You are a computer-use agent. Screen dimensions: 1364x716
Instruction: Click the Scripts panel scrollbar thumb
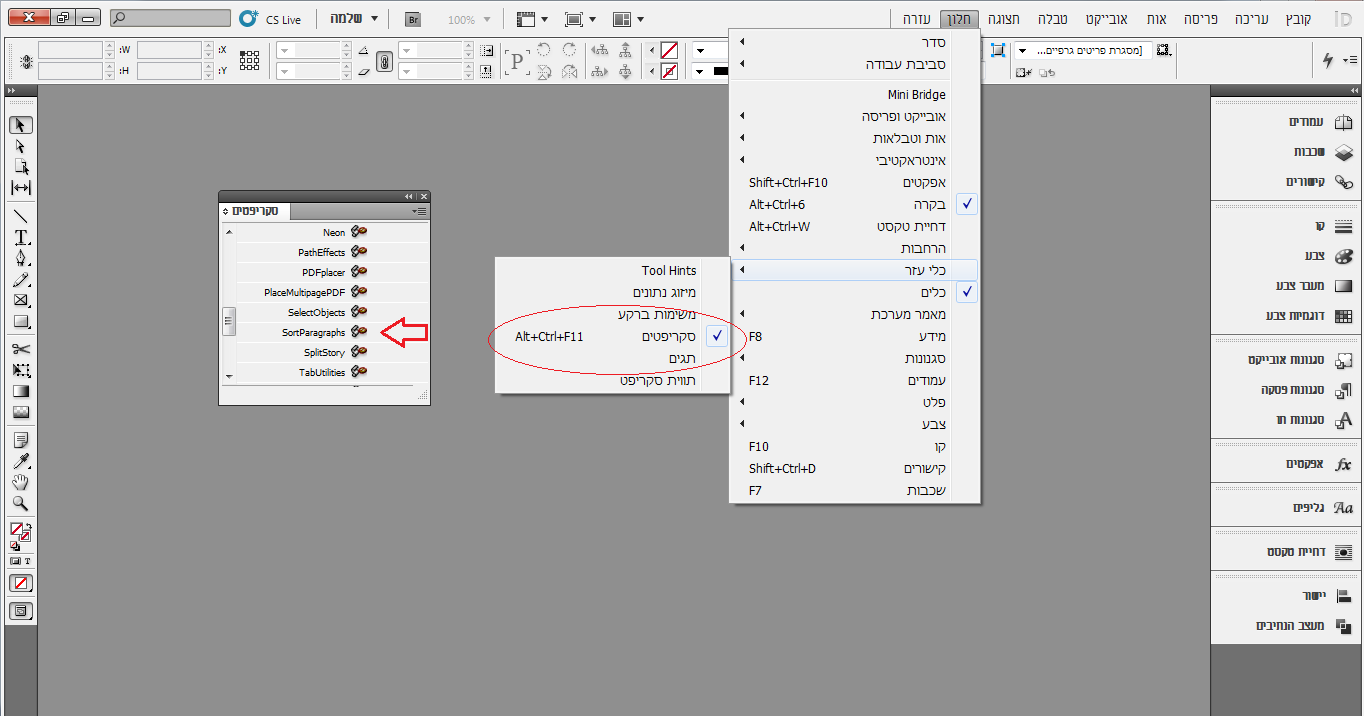[229, 321]
